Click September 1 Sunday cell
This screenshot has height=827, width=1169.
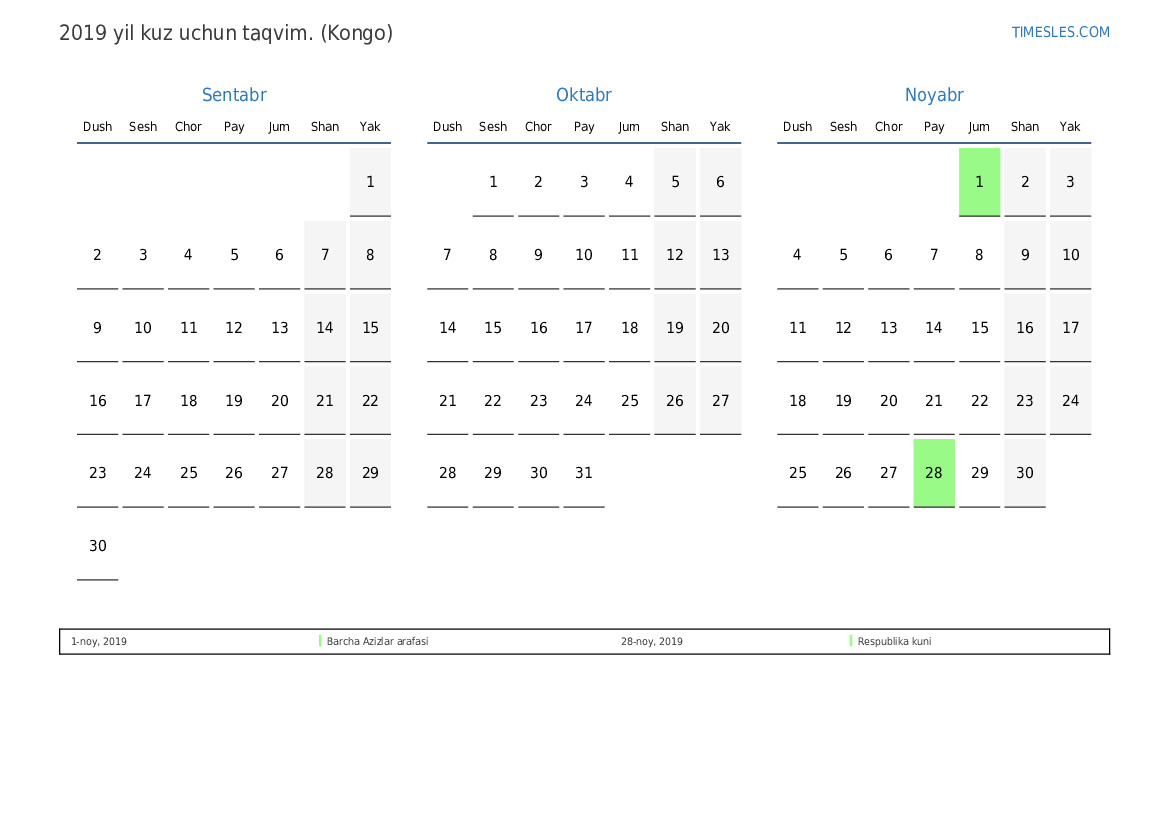point(370,182)
